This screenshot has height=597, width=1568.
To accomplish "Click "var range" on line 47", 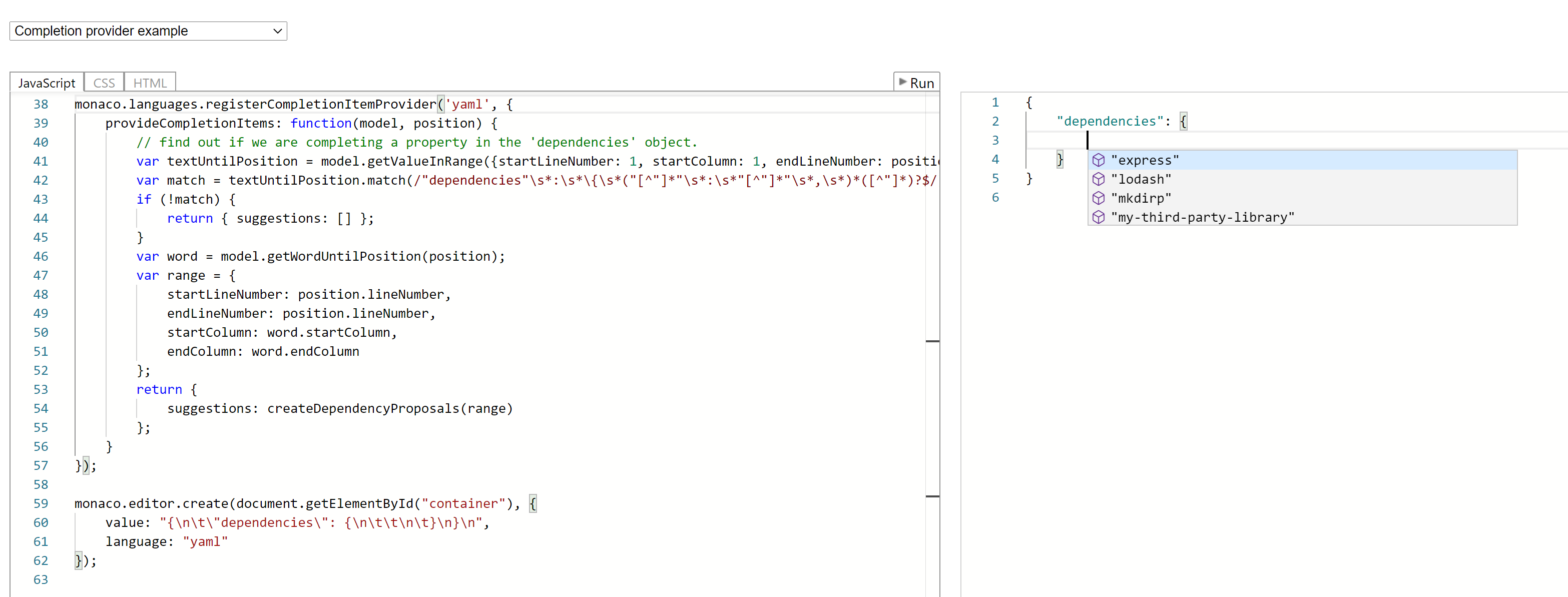I will 171,275.
